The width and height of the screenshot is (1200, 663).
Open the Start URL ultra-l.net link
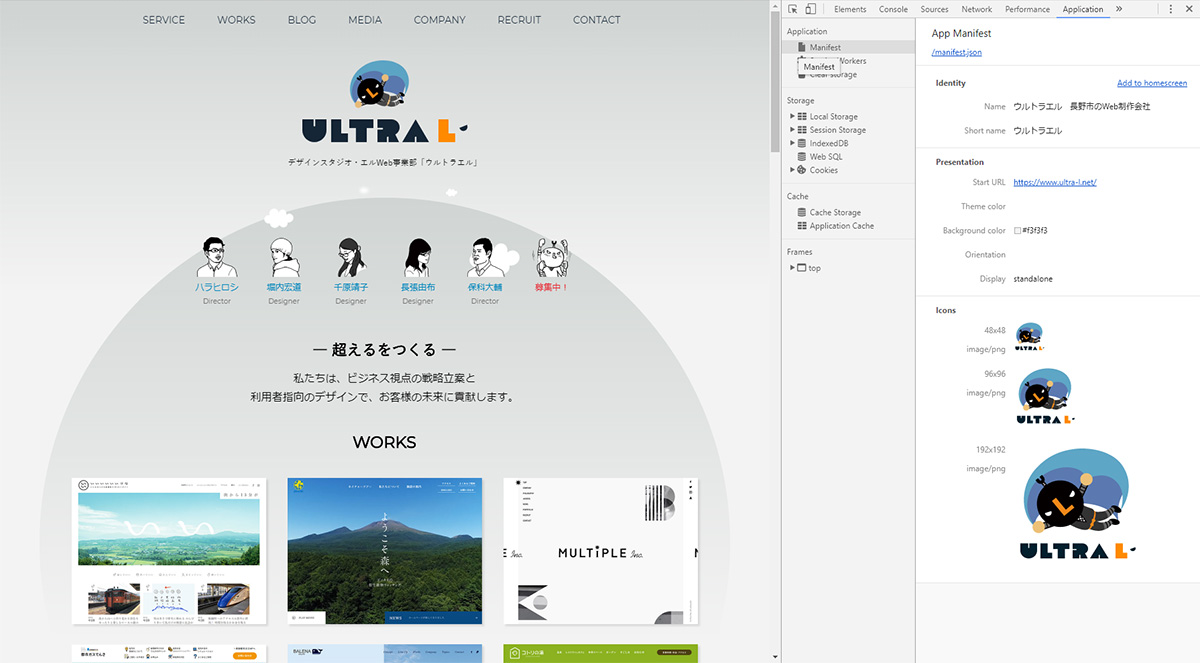(1055, 182)
